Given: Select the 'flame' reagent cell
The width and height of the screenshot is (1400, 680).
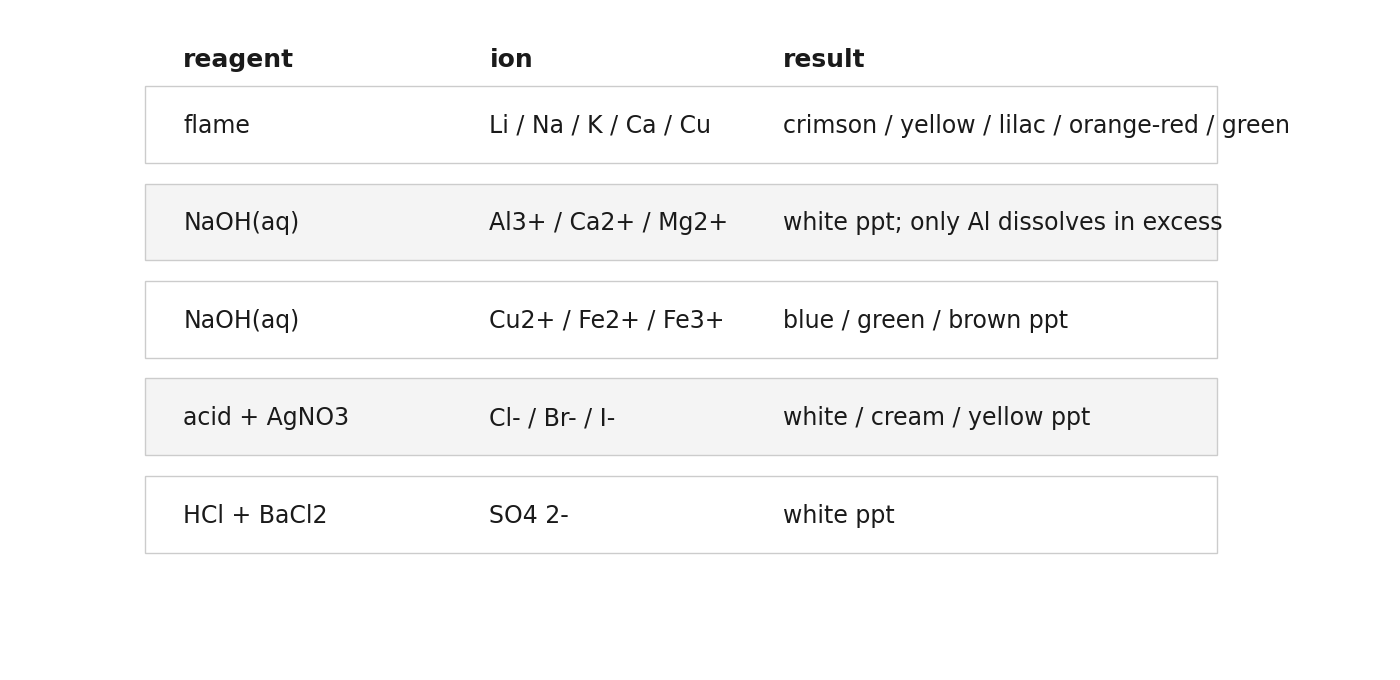Looking at the screenshot, I should point(216,125).
